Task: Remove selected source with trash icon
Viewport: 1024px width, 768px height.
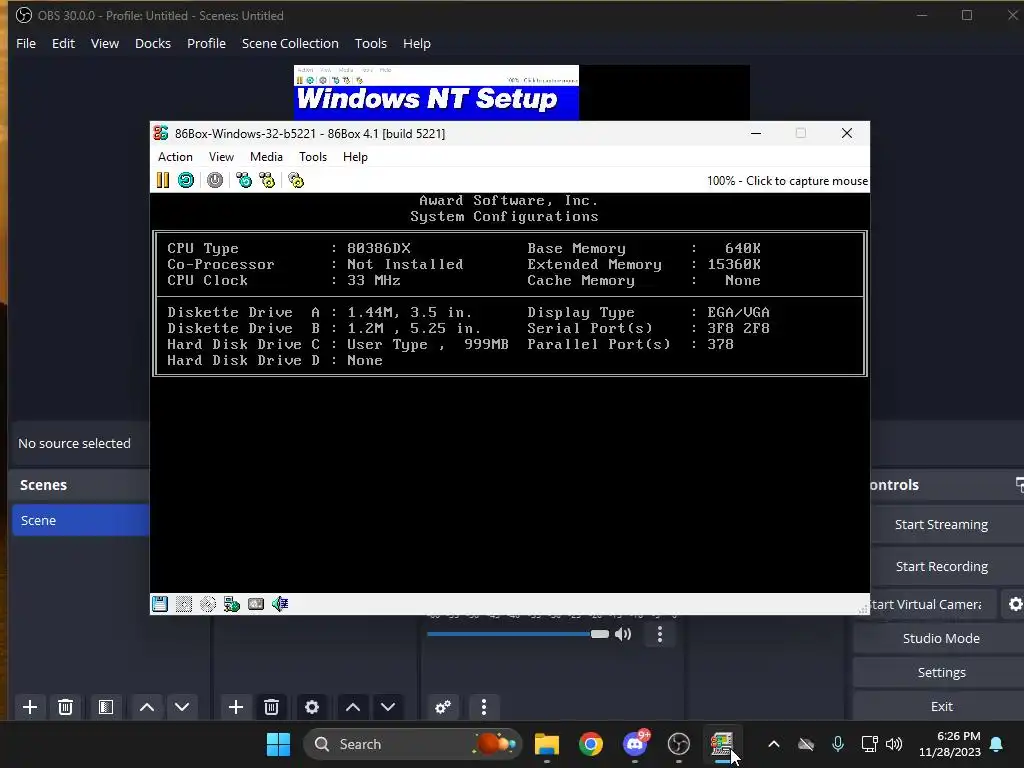Action: (x=272, y=707)
